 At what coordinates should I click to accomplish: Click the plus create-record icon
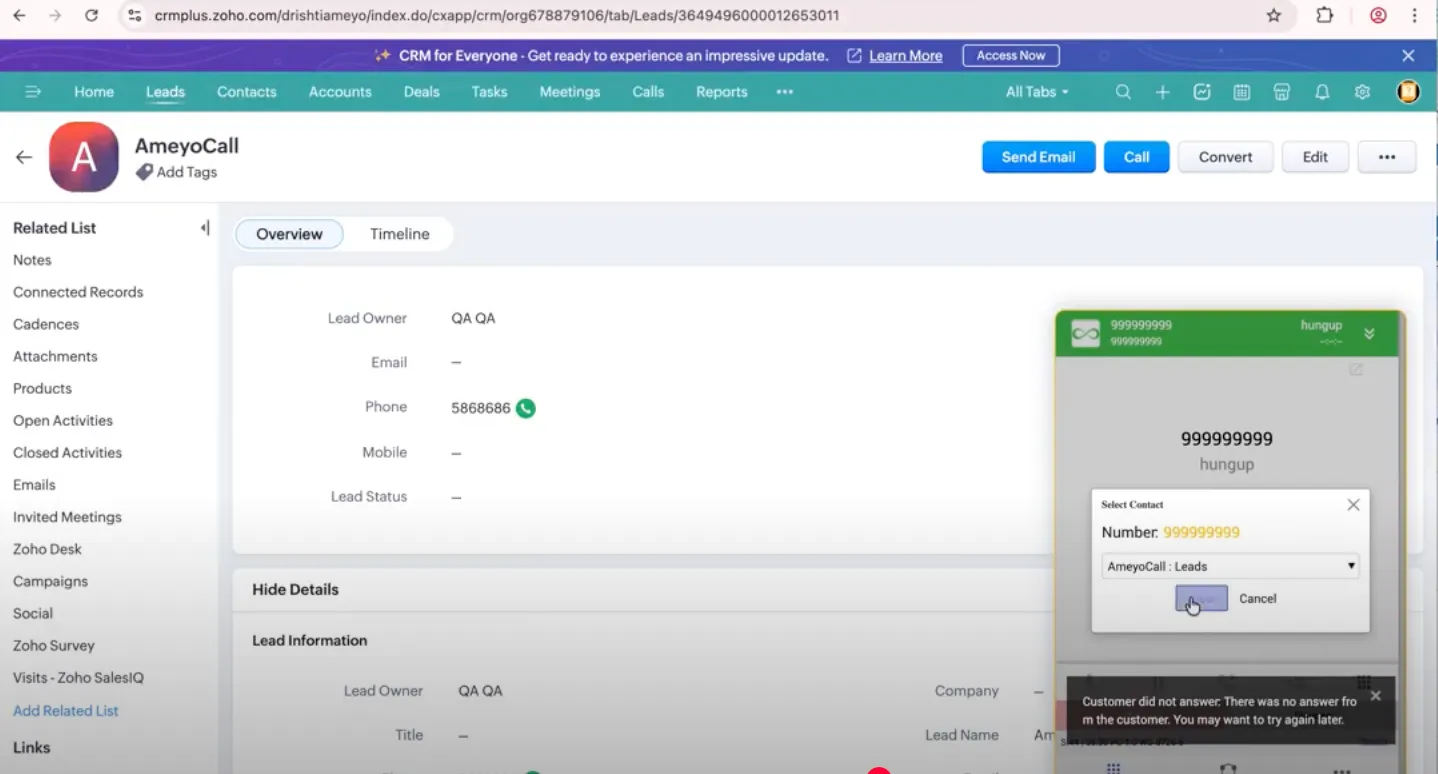[x=1162, y=92]
